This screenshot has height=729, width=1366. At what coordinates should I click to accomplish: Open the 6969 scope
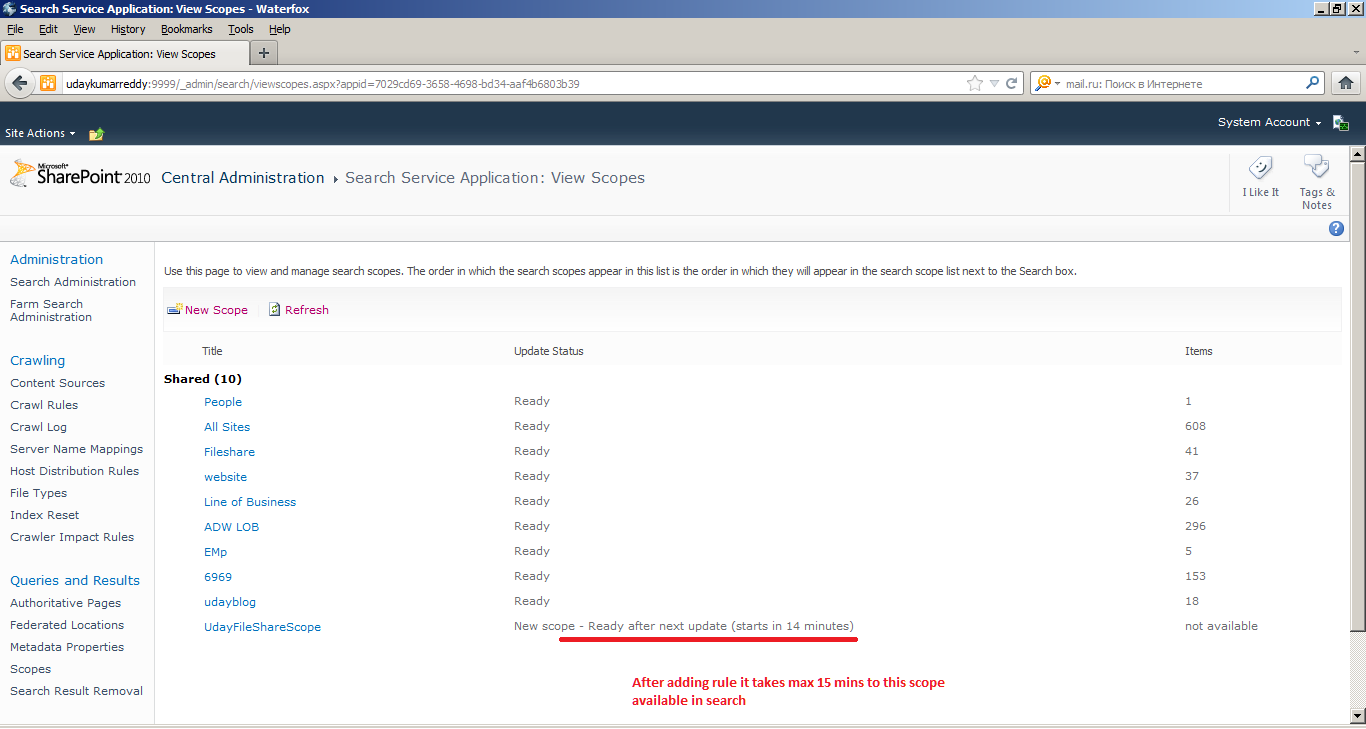218,577
